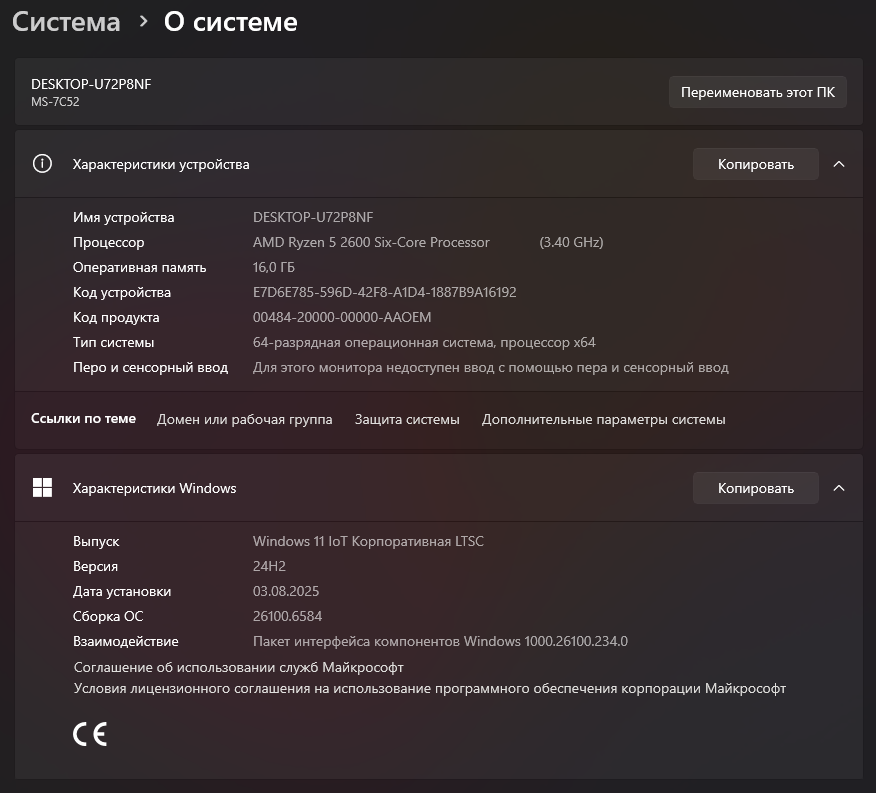The image size is (876, 793).
Task: Collapse Windows specifications using its chevron
Action: 839,488
